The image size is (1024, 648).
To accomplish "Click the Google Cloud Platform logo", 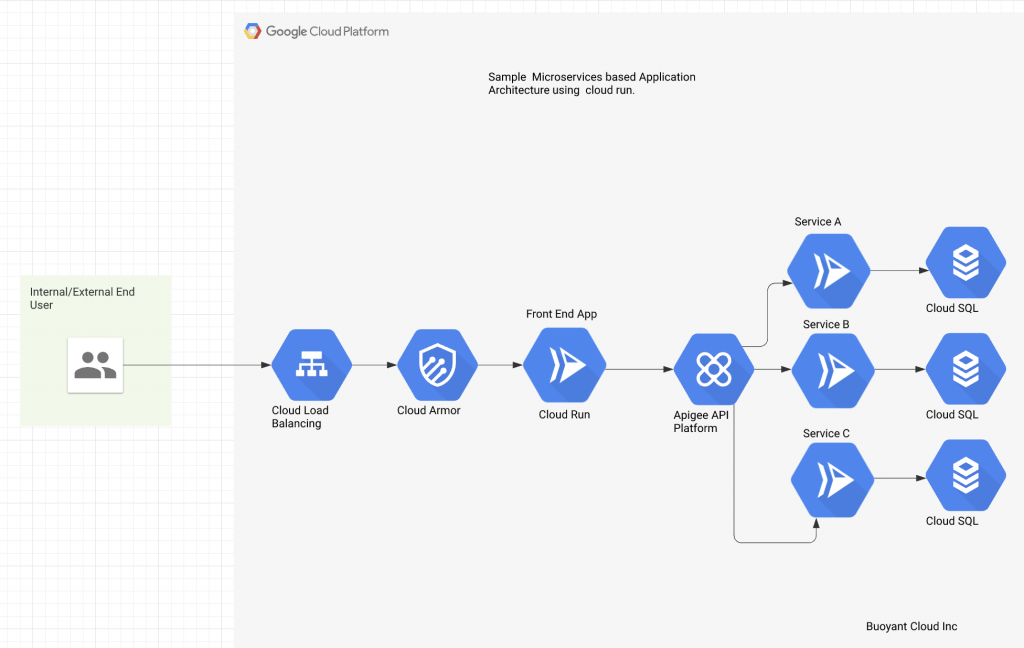I will coord(317,31).
